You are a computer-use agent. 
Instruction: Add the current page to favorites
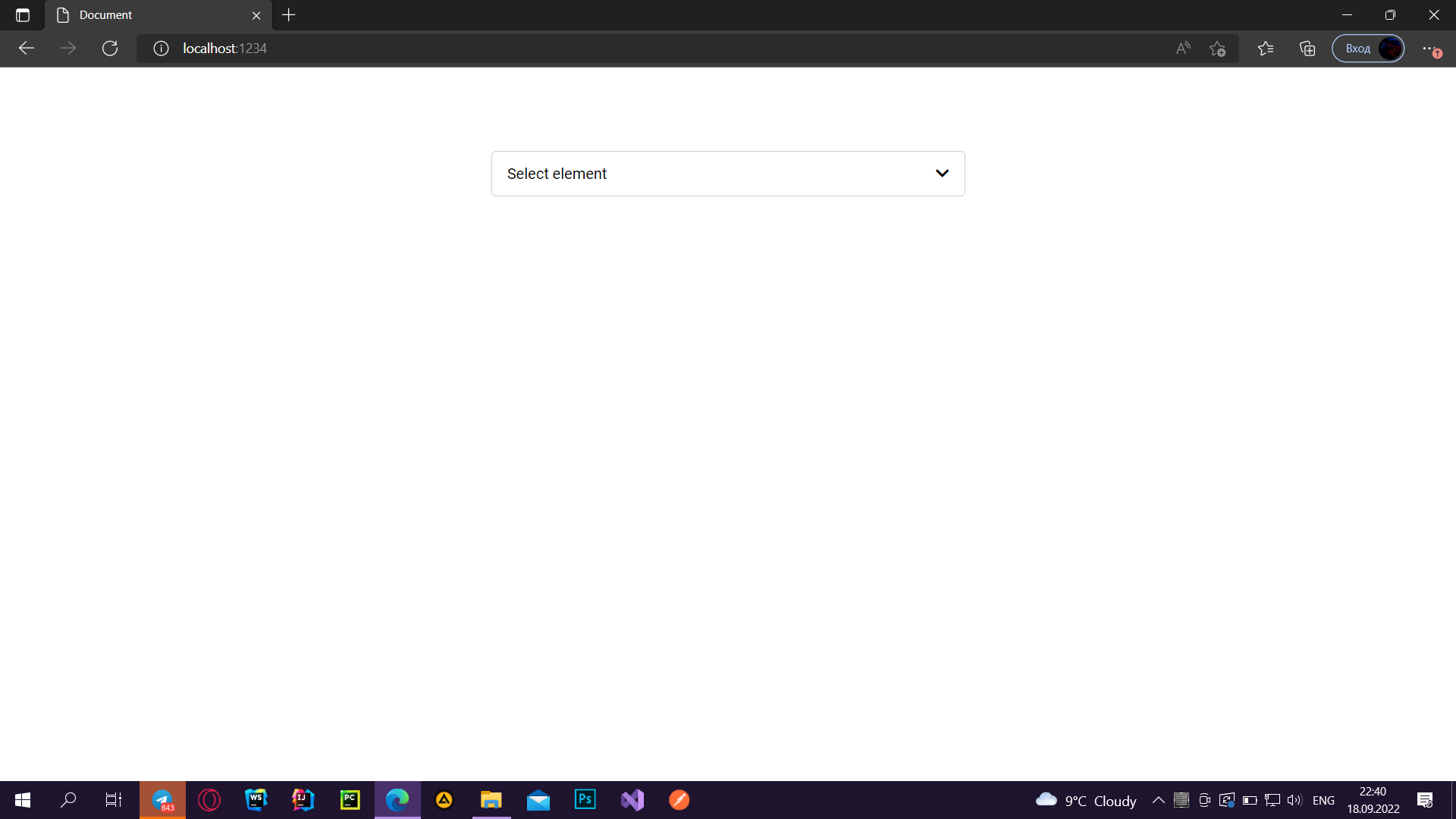pyautogui.click(x=1218, y=48)
